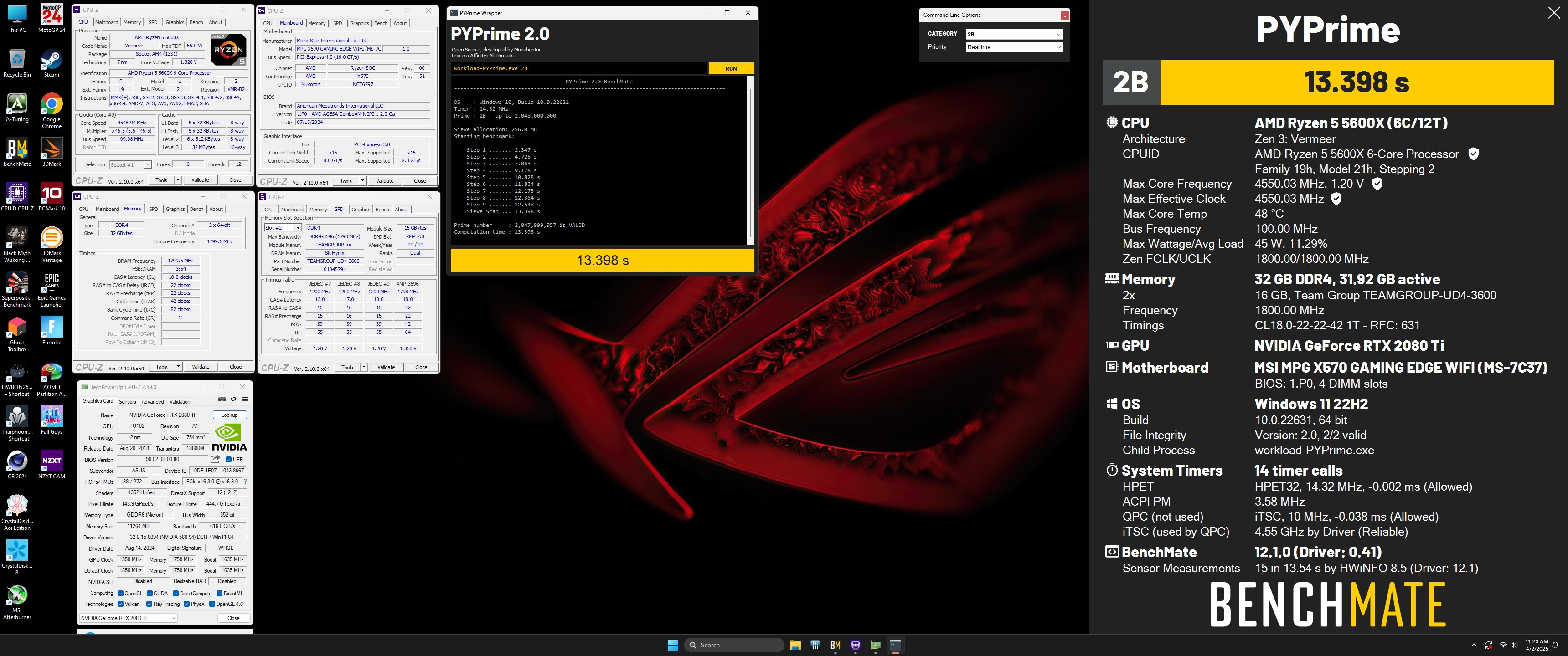Open the BenchMate desktop icon
Screen dimensions: 1568x656
click(x=17, y=152)
